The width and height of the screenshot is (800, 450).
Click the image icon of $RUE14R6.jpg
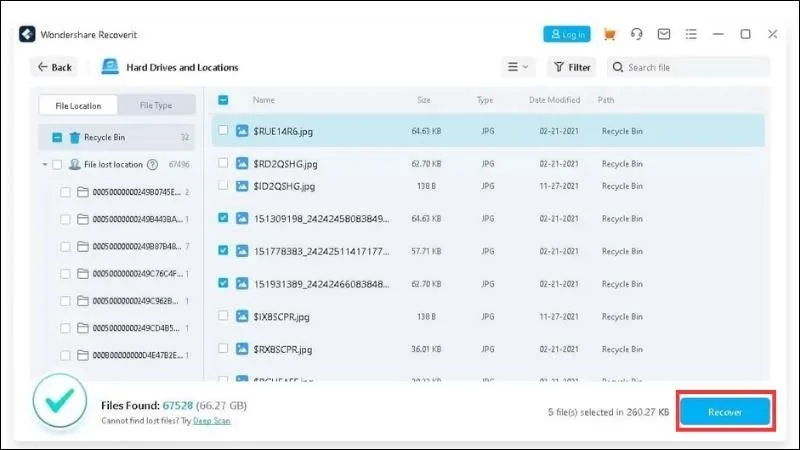242,131
